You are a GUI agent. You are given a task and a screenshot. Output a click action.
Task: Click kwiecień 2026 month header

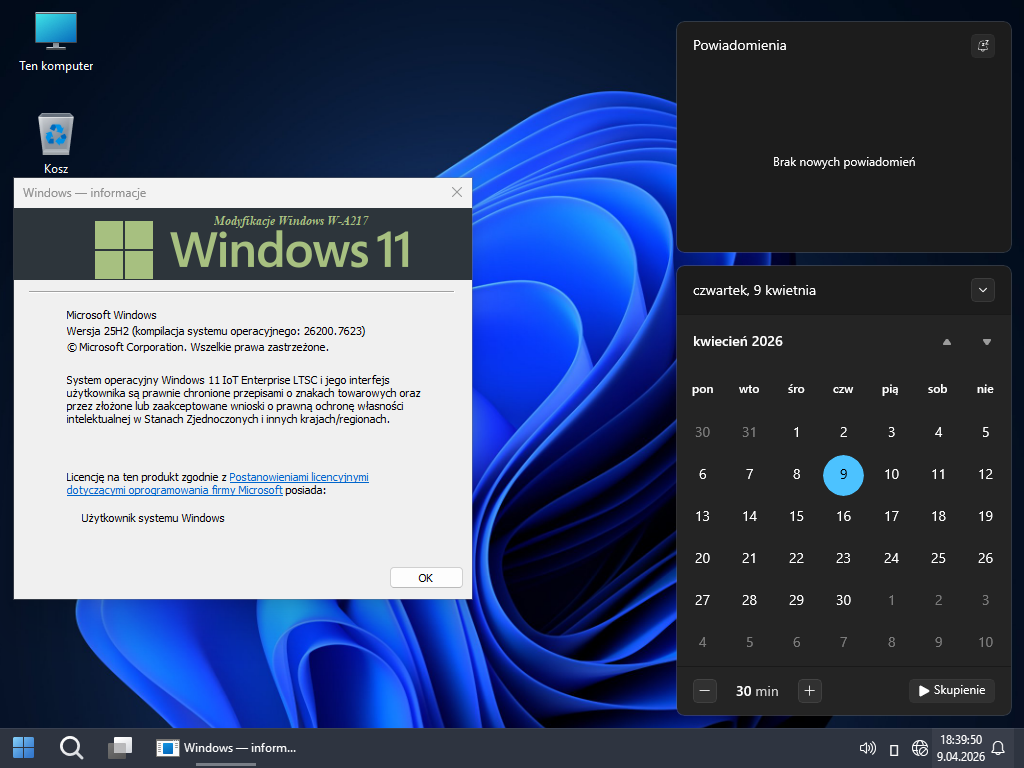point(738,341)
